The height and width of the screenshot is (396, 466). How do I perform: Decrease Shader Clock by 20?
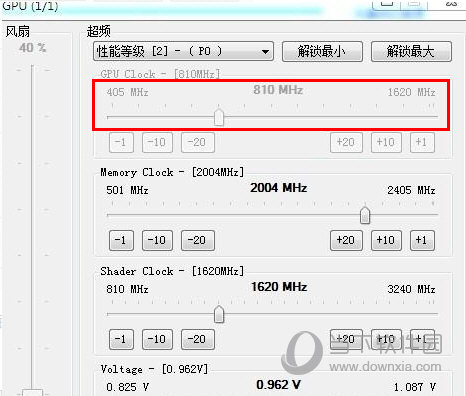[x=198, y=339]
